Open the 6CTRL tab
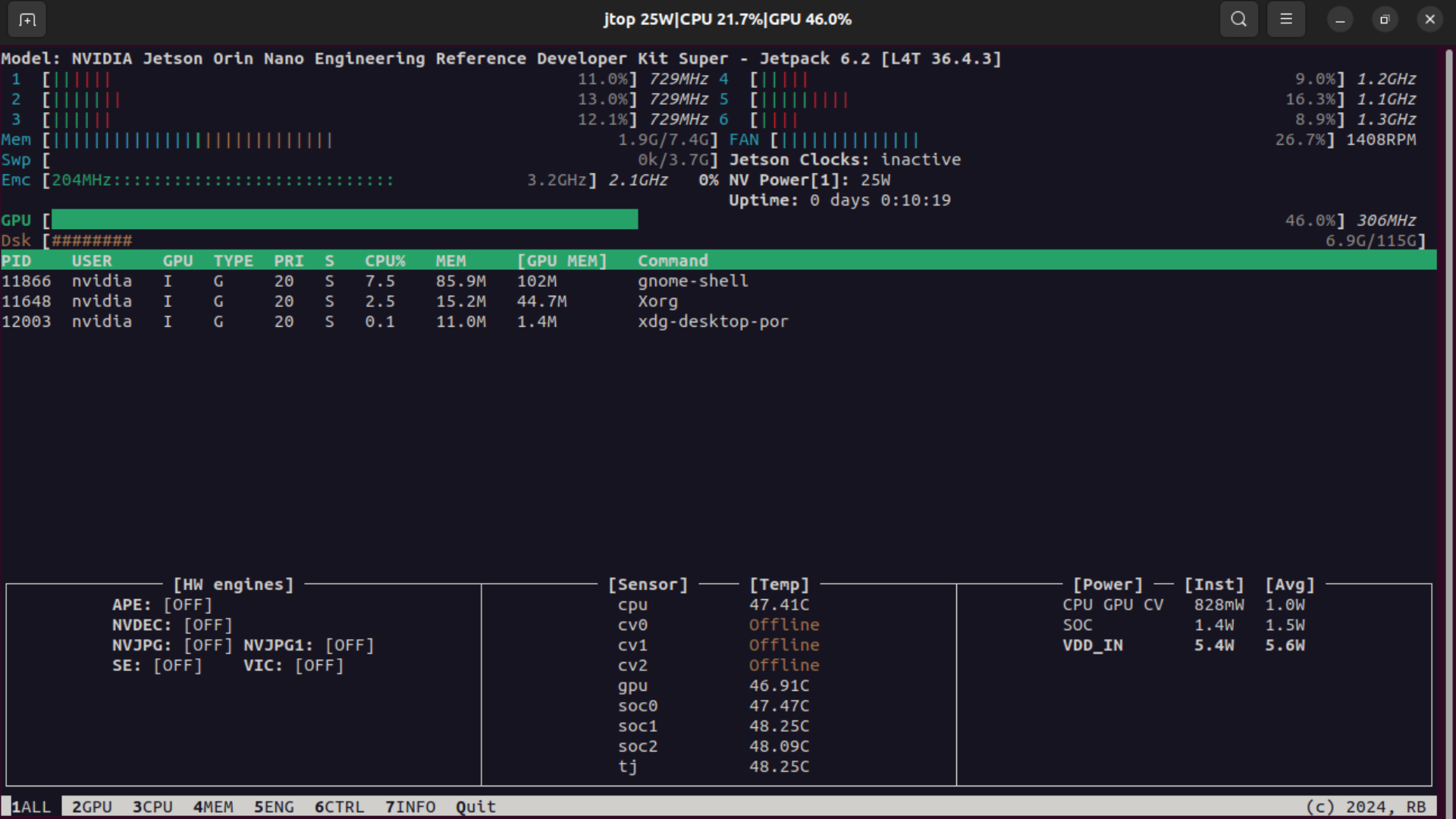This screenshot has height=819, width=1456. coord(339,807)
